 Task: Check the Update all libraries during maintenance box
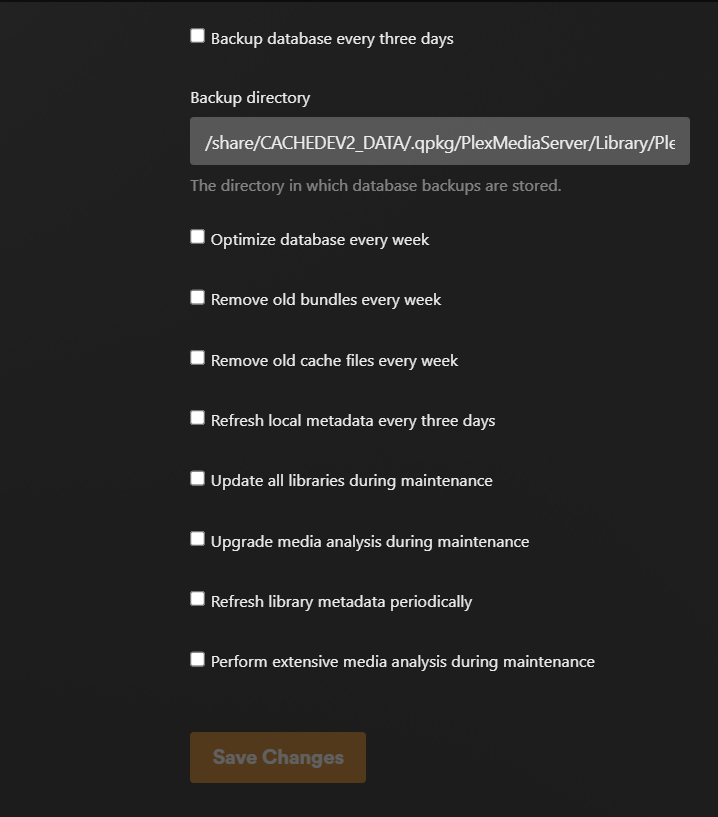tap(198, 479)
